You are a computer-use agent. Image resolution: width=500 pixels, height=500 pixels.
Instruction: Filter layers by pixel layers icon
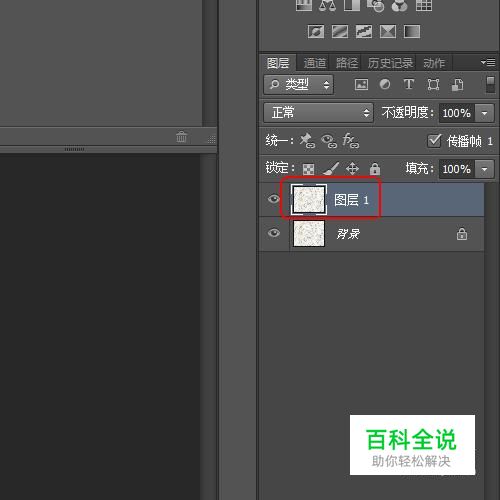(361, 84)
